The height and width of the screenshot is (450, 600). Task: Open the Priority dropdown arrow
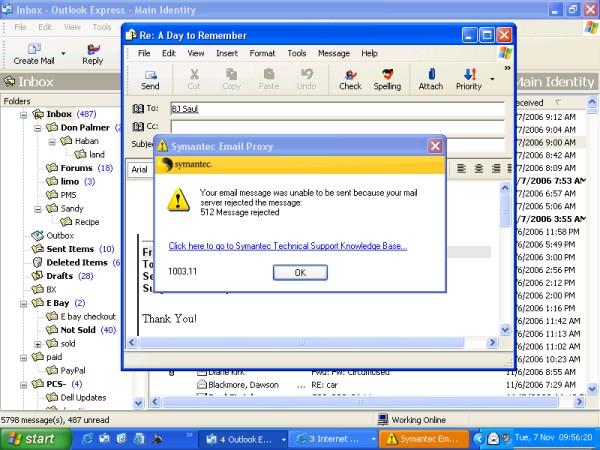click(492, 79)
